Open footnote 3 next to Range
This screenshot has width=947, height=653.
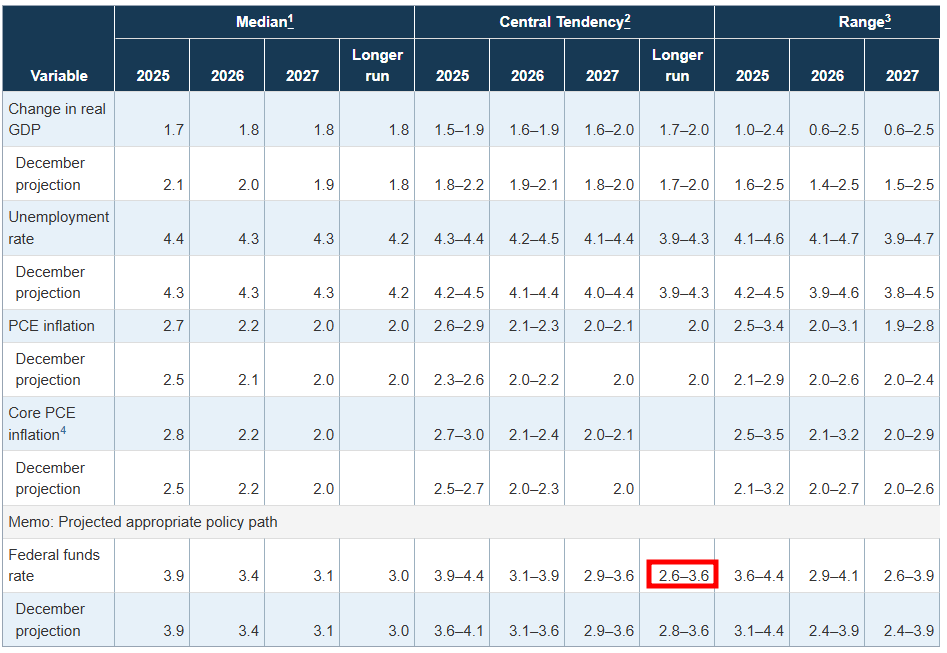tap(887, 19)
